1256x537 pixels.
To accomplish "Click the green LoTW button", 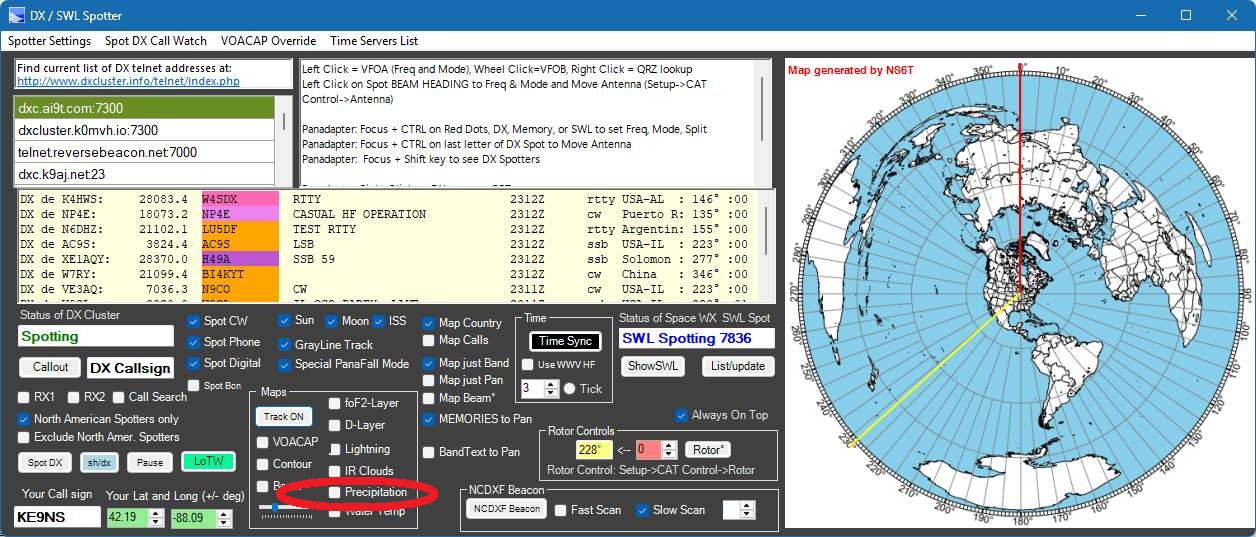I will [208, 462].
